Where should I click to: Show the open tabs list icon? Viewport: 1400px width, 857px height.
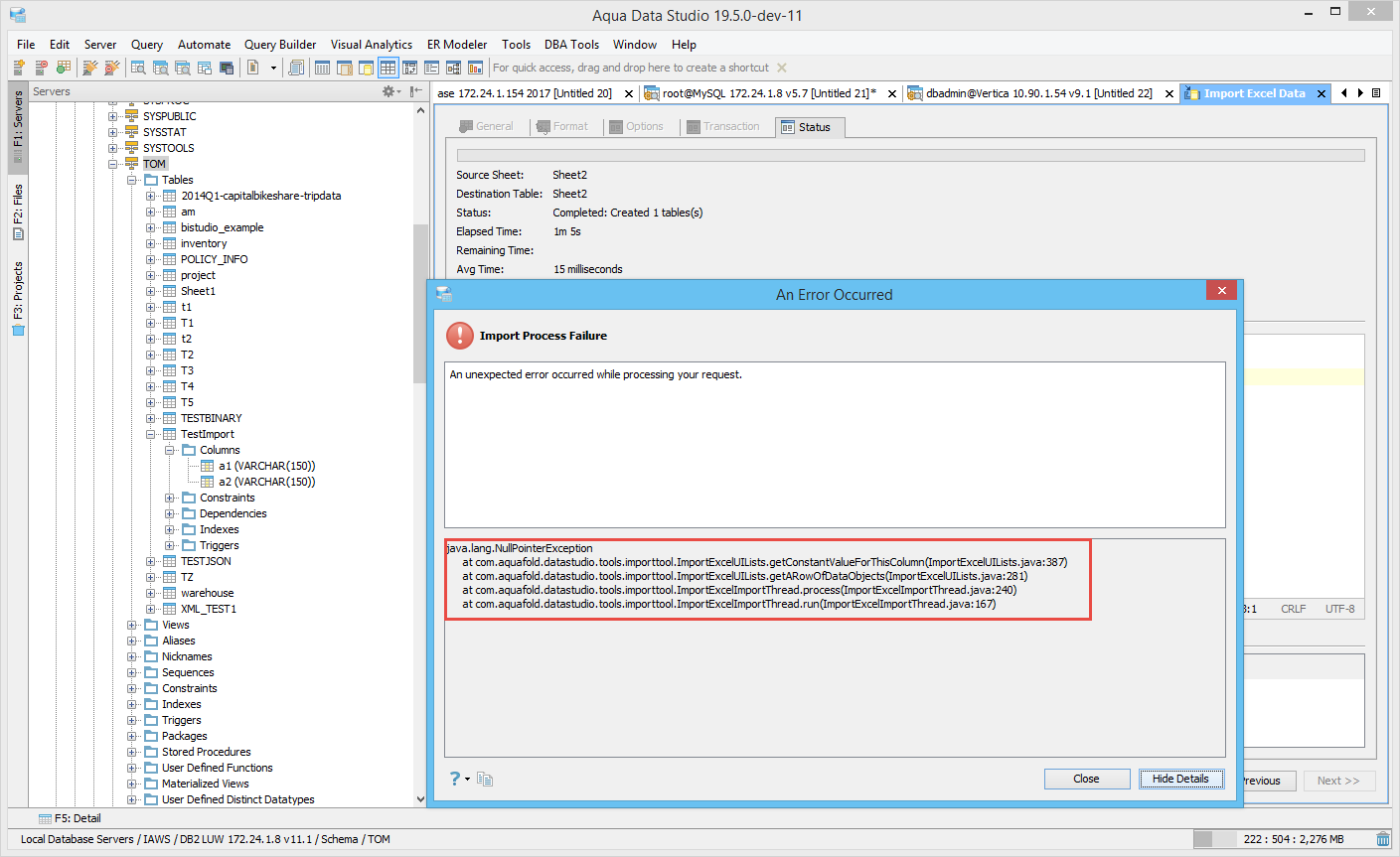[x=1376, y=93]
